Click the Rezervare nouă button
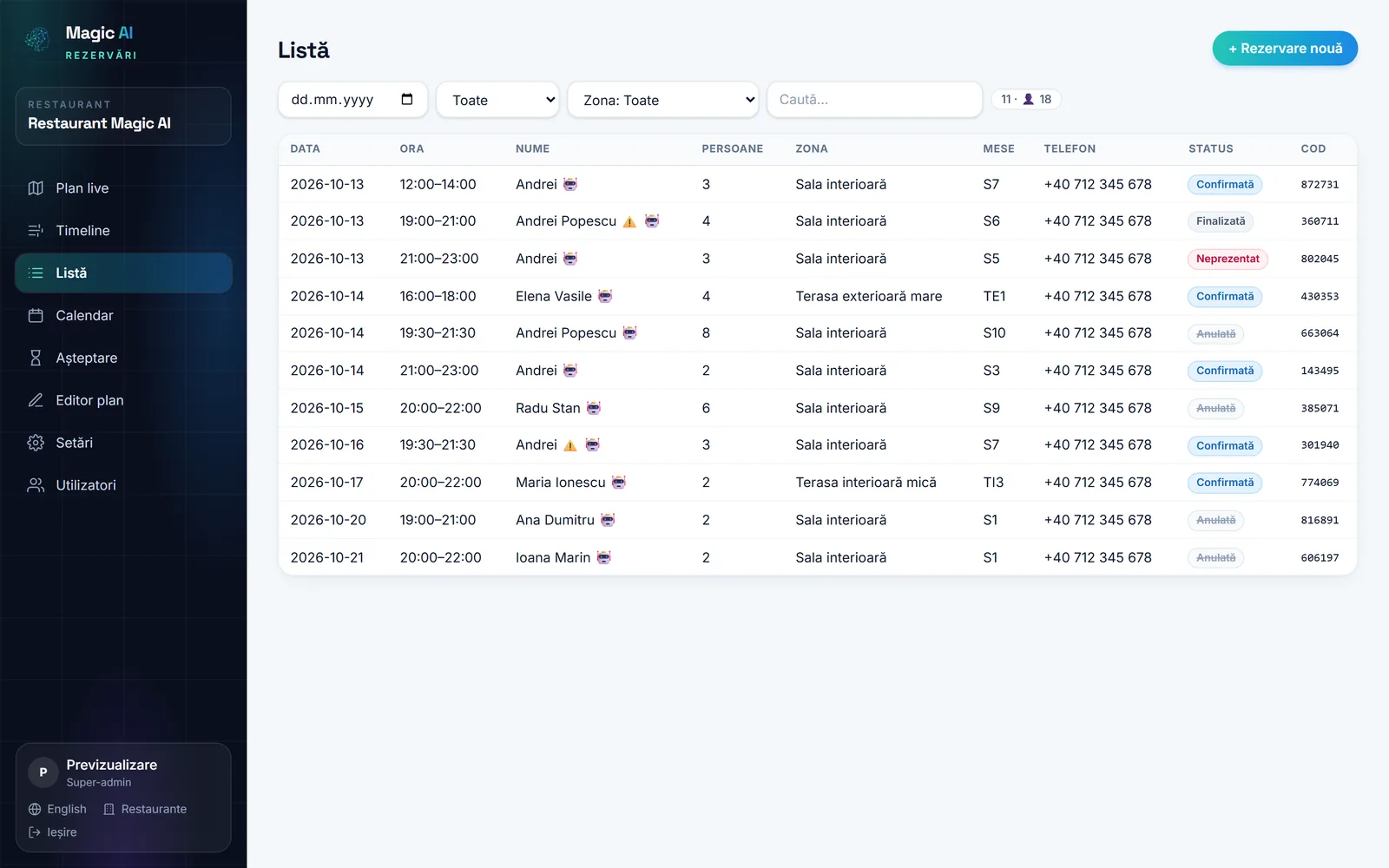This screenshot has height=868, width=1389. click(1285, 49)
